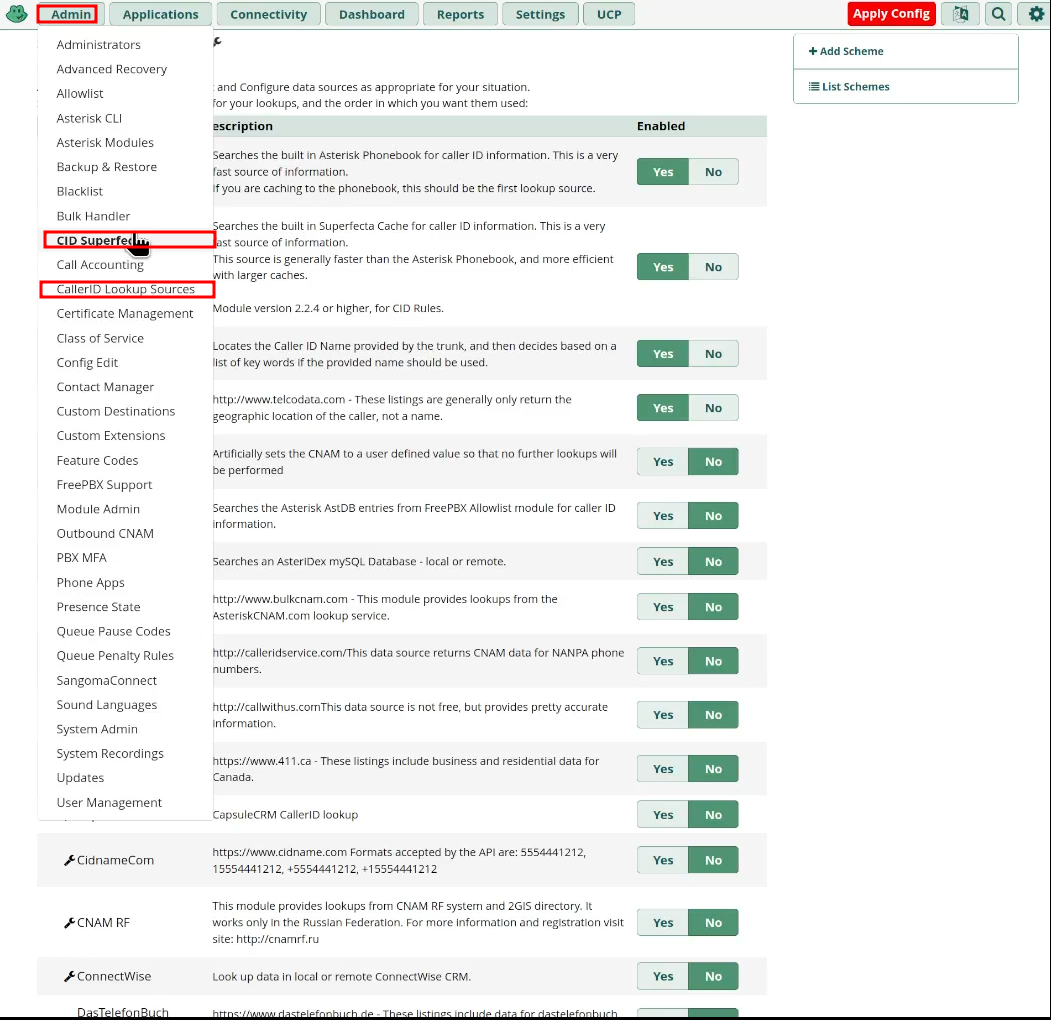Viewport: 1051px width, 1020px height.
Task: Choose Yes for trunk-provided Caller ID Name
Action: (662, 354)
